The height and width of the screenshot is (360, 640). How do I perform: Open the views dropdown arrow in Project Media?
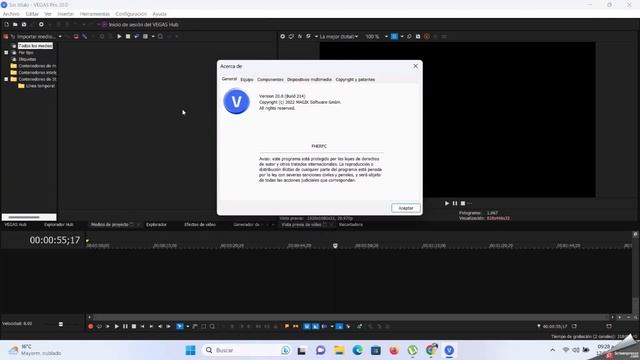click(x=153, y=36)
